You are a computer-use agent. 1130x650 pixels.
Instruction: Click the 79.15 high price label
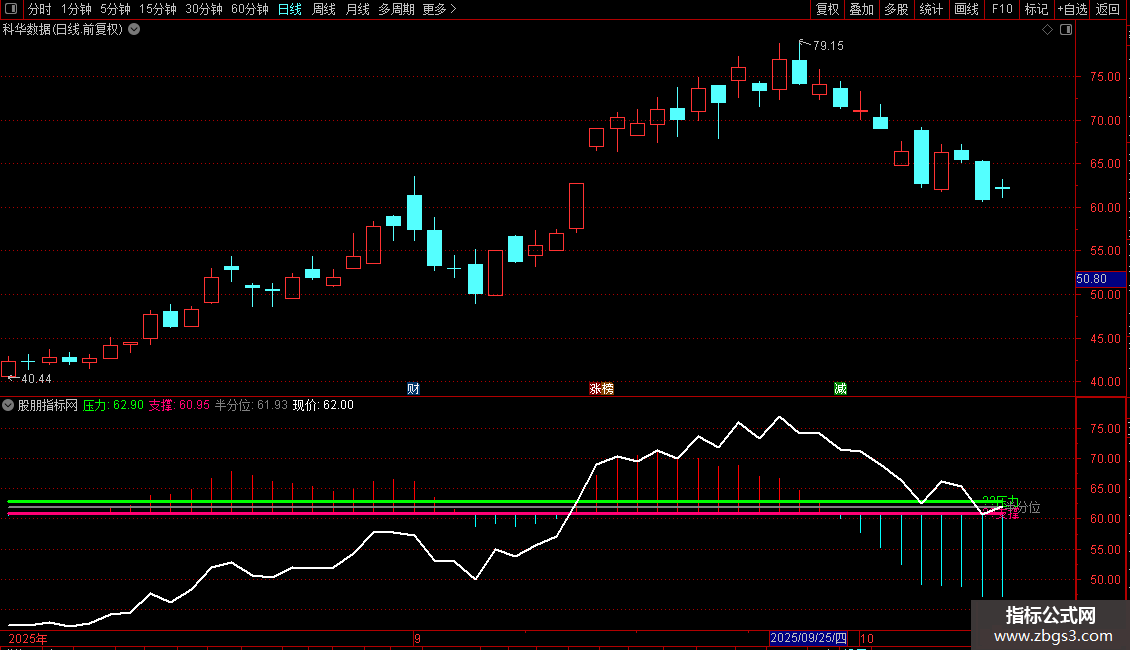click(828, 45)
